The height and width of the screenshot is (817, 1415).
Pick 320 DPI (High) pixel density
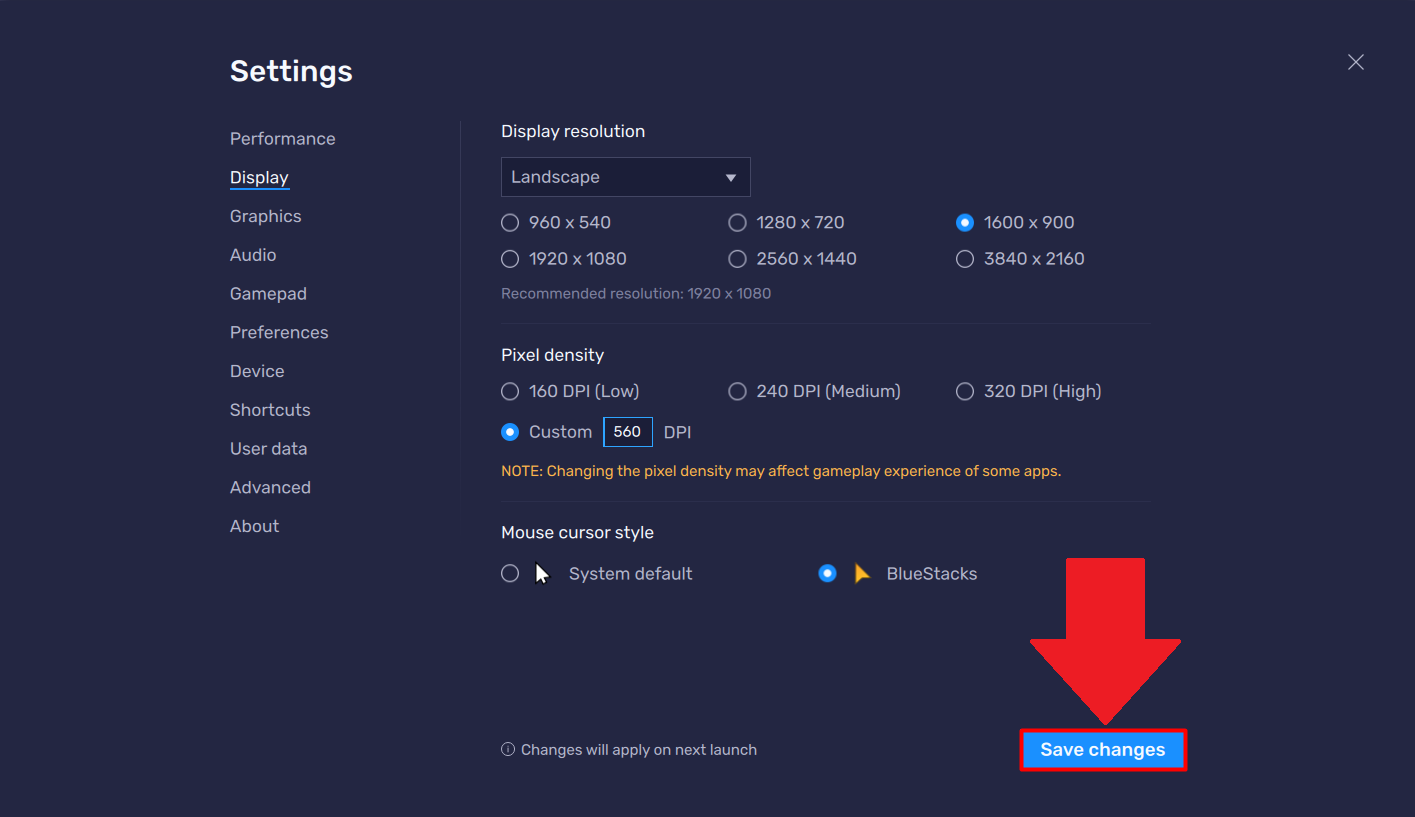(x=965, y=392)
